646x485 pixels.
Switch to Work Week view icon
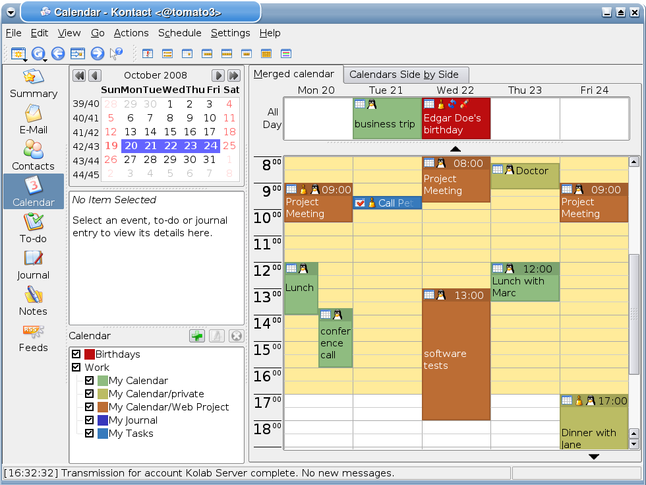[x=207, y=54]
